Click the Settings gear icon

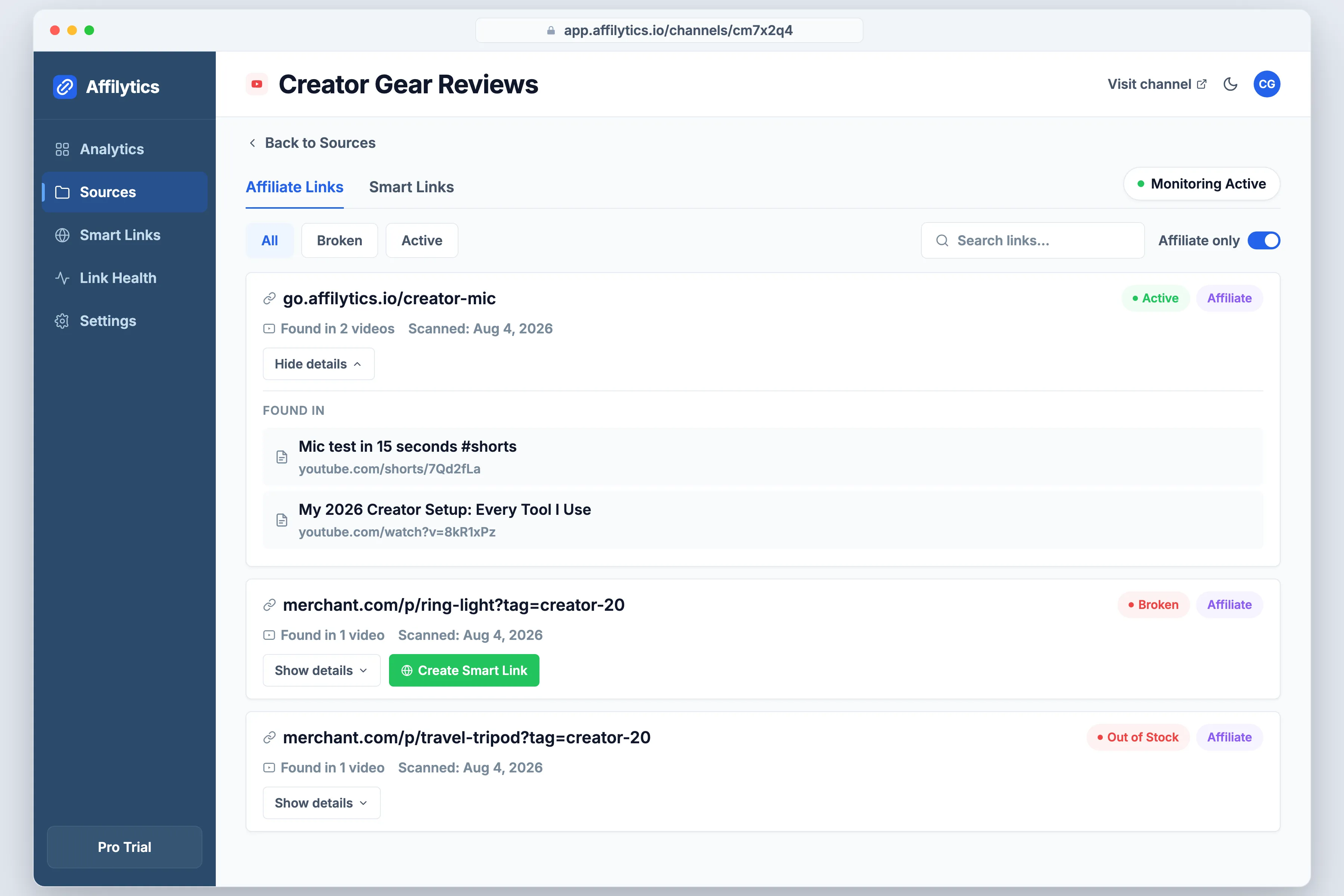pyautogui.click(x=62, y=321)
